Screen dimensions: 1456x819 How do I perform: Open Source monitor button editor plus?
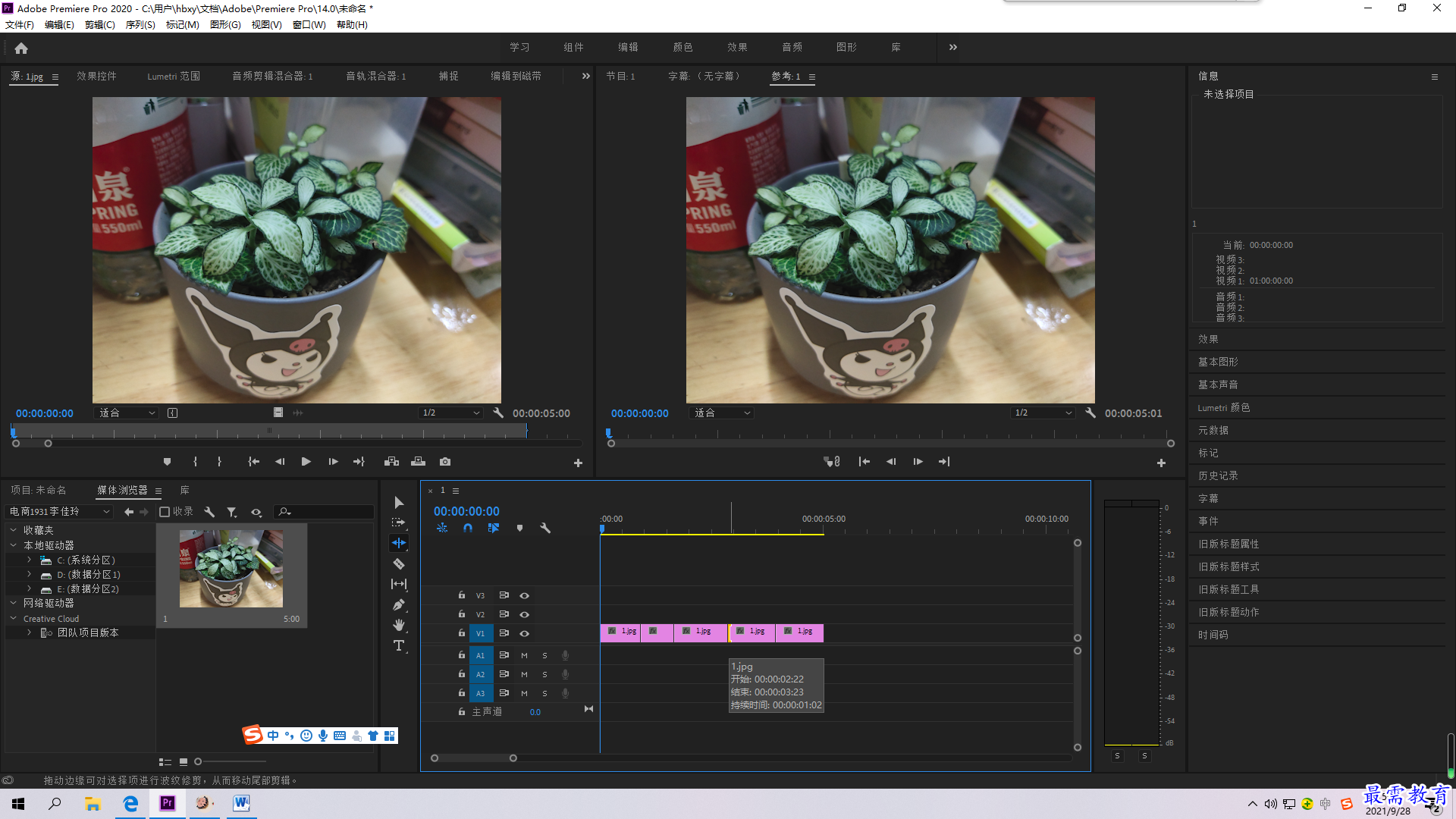(578, 463)
